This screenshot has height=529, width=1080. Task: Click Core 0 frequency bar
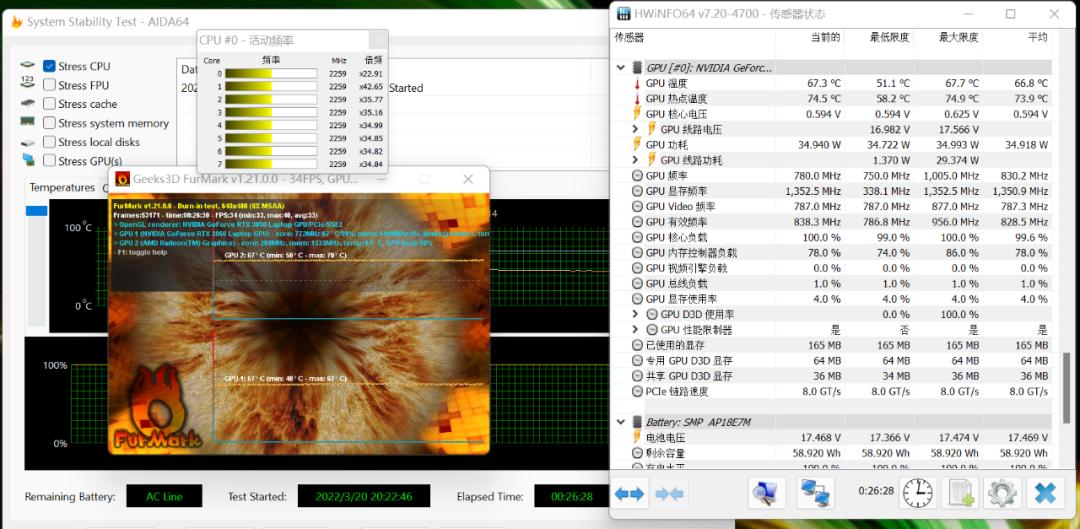(271, 74)
